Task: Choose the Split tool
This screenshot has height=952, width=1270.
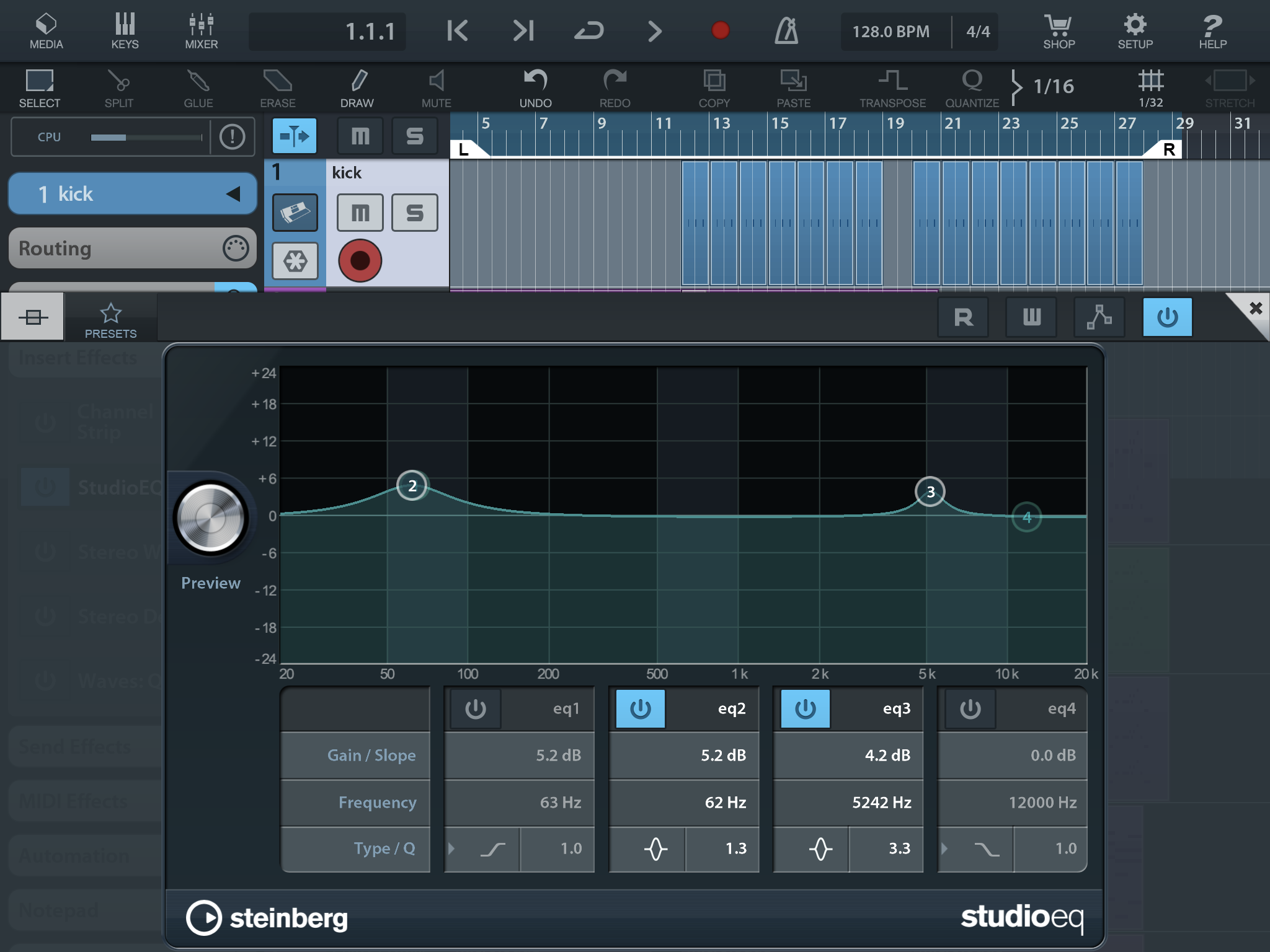Action: click(118, 88)
